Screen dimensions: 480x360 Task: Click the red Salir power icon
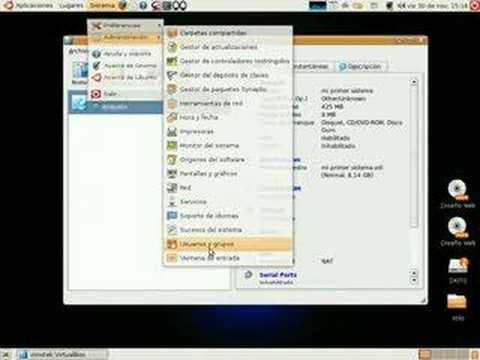96,94
